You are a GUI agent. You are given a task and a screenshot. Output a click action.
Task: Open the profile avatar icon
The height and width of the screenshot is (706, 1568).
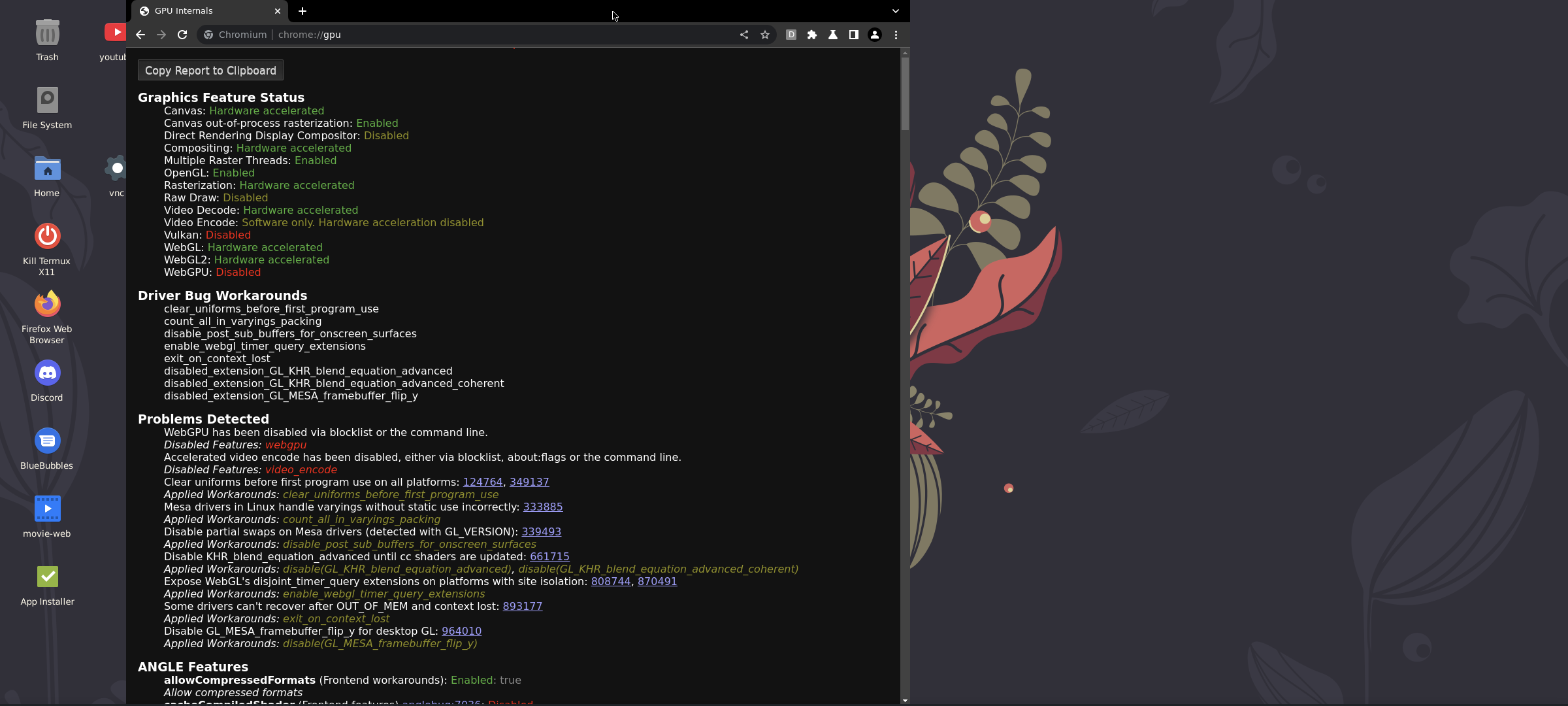(x=875, y=35)
